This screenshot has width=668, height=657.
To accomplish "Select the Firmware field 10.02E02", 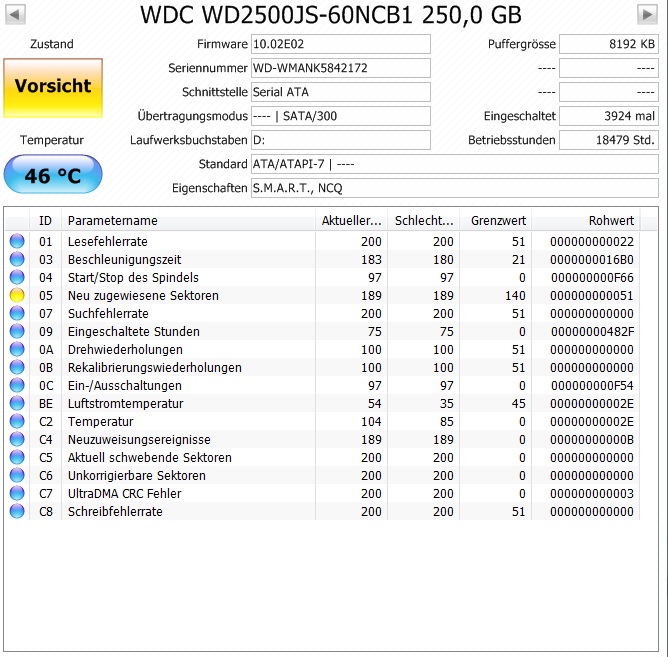I will point(341,44).
